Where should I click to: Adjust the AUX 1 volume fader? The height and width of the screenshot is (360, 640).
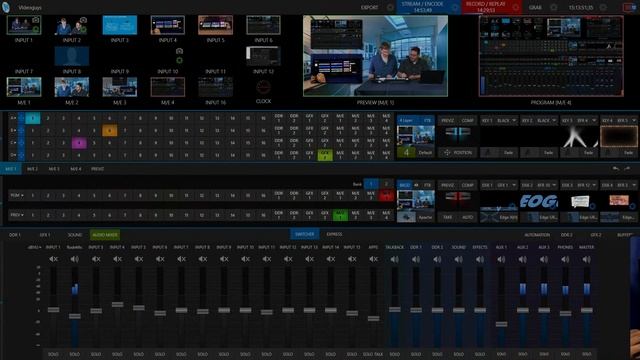coord(501,324)
